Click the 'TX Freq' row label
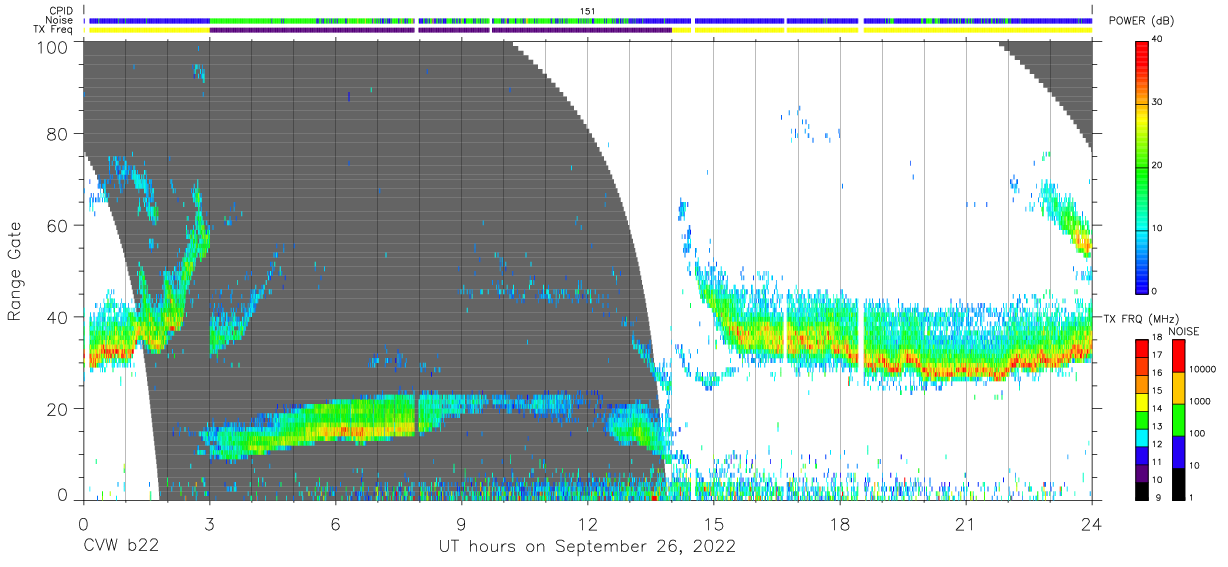The image size is (1228, 567). click(55, 30)
